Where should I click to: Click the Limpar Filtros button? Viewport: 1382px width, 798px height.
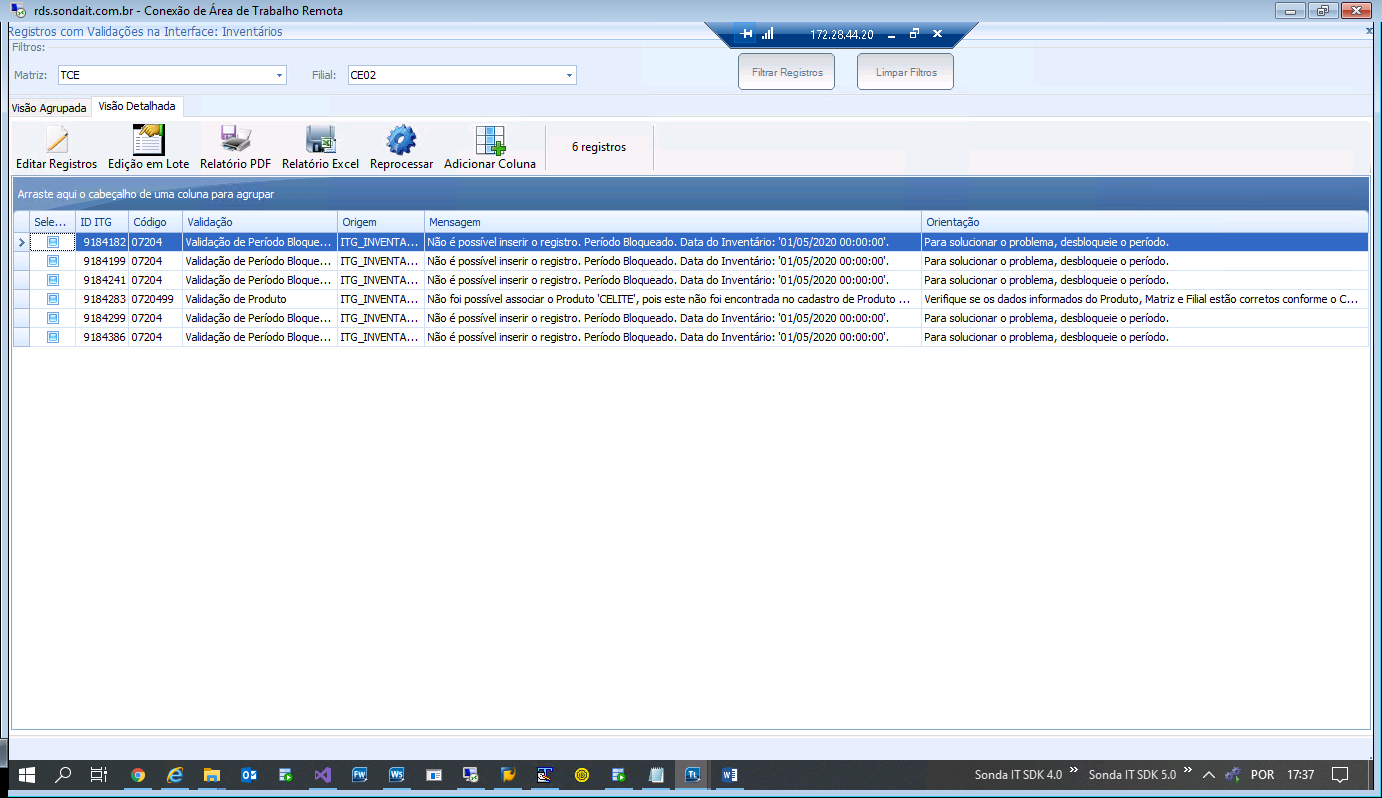(x=906, y=72)
